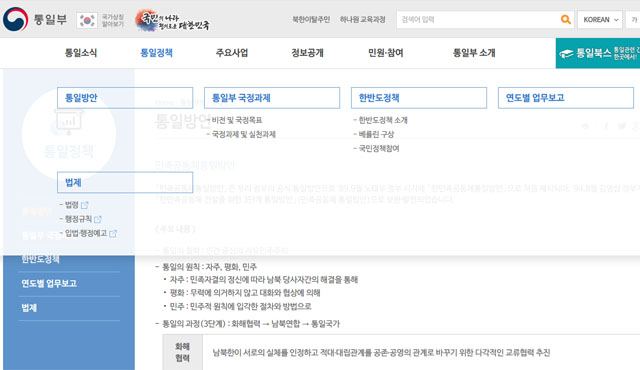Click the orange search magnifier icon

pos(565,19)
